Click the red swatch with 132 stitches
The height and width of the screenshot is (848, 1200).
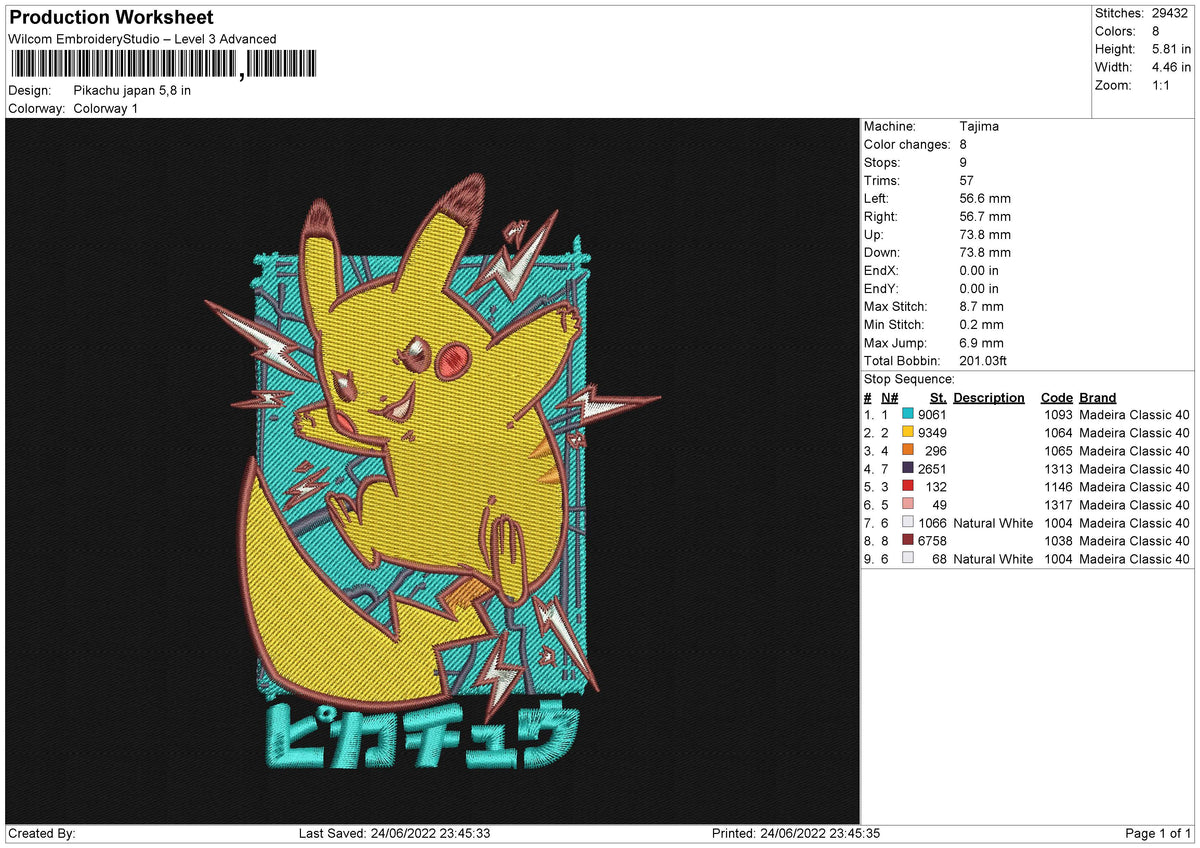pos(910,486)
